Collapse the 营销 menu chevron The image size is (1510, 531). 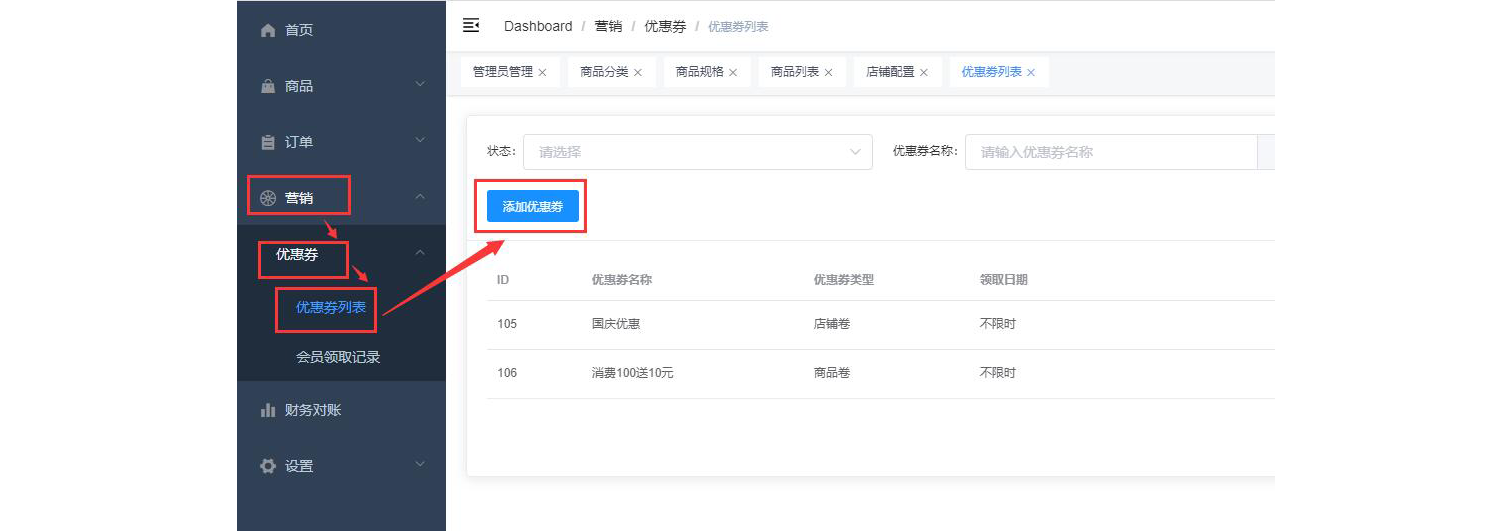pyautogui.click(x=420, y=197)
